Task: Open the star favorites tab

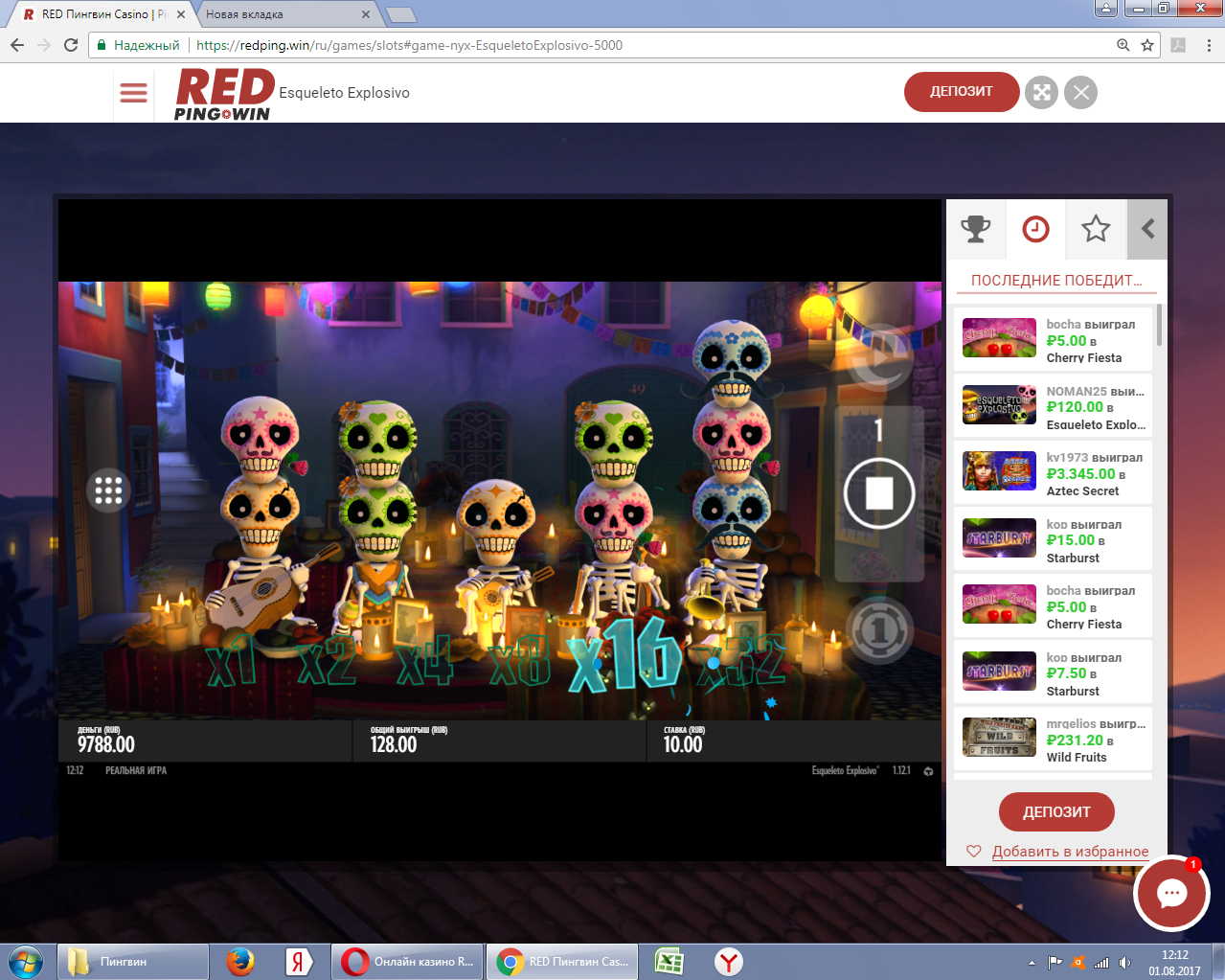Action: (x=1096, y=229)
